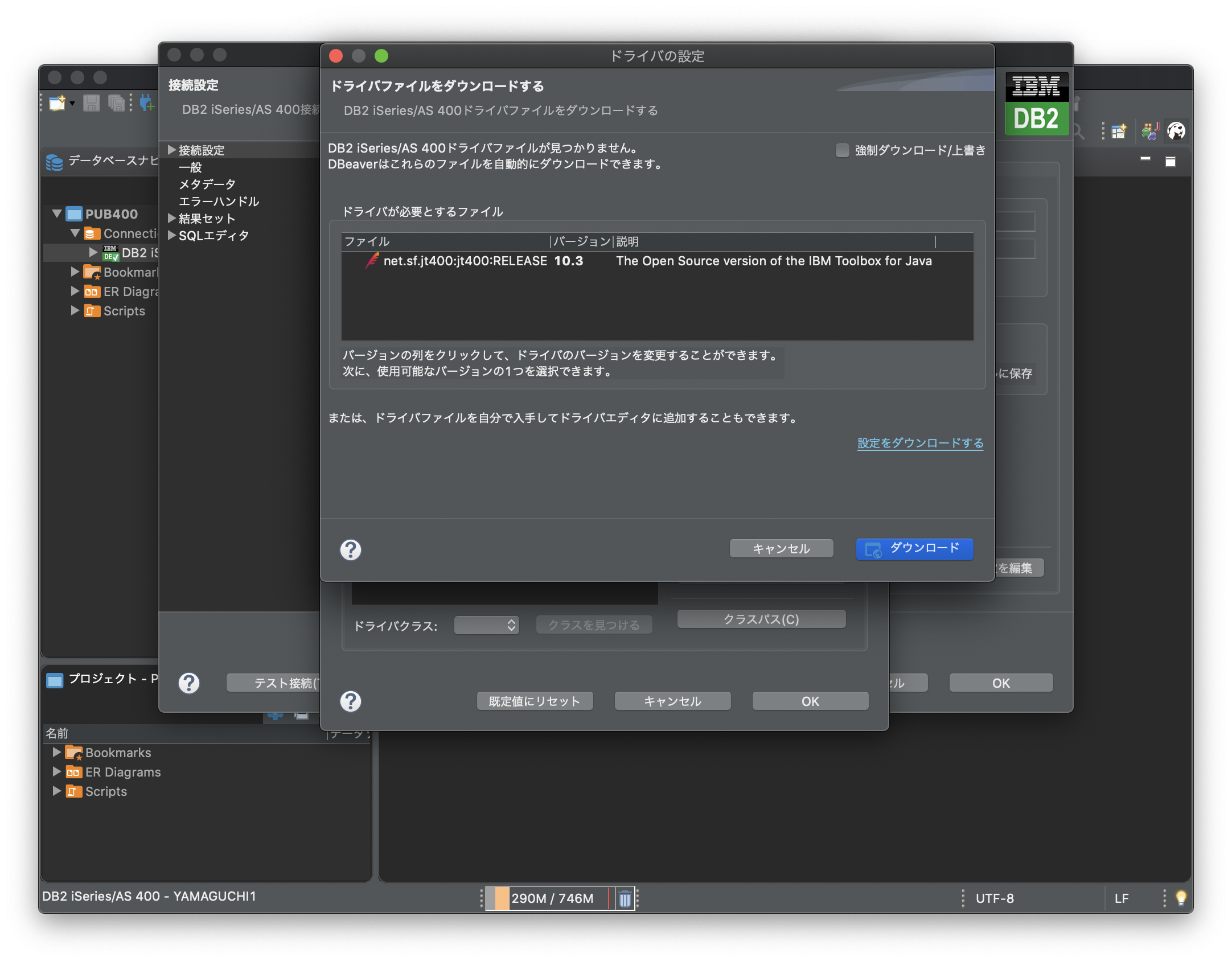Open the new database object wizard icon
The width and height of the screenshot is (1232, 961).
[57, 103]
